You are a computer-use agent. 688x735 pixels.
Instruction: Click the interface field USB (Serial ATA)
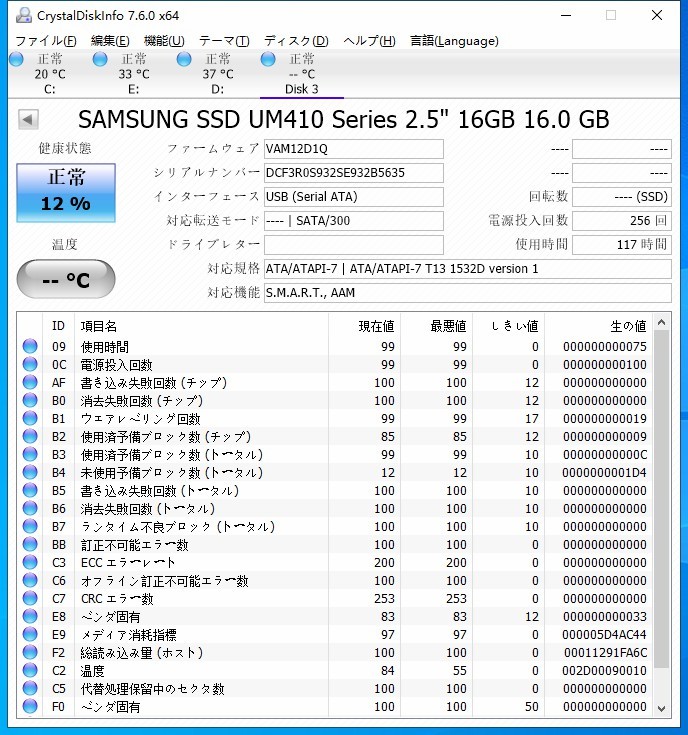click(x=354, y=197)
